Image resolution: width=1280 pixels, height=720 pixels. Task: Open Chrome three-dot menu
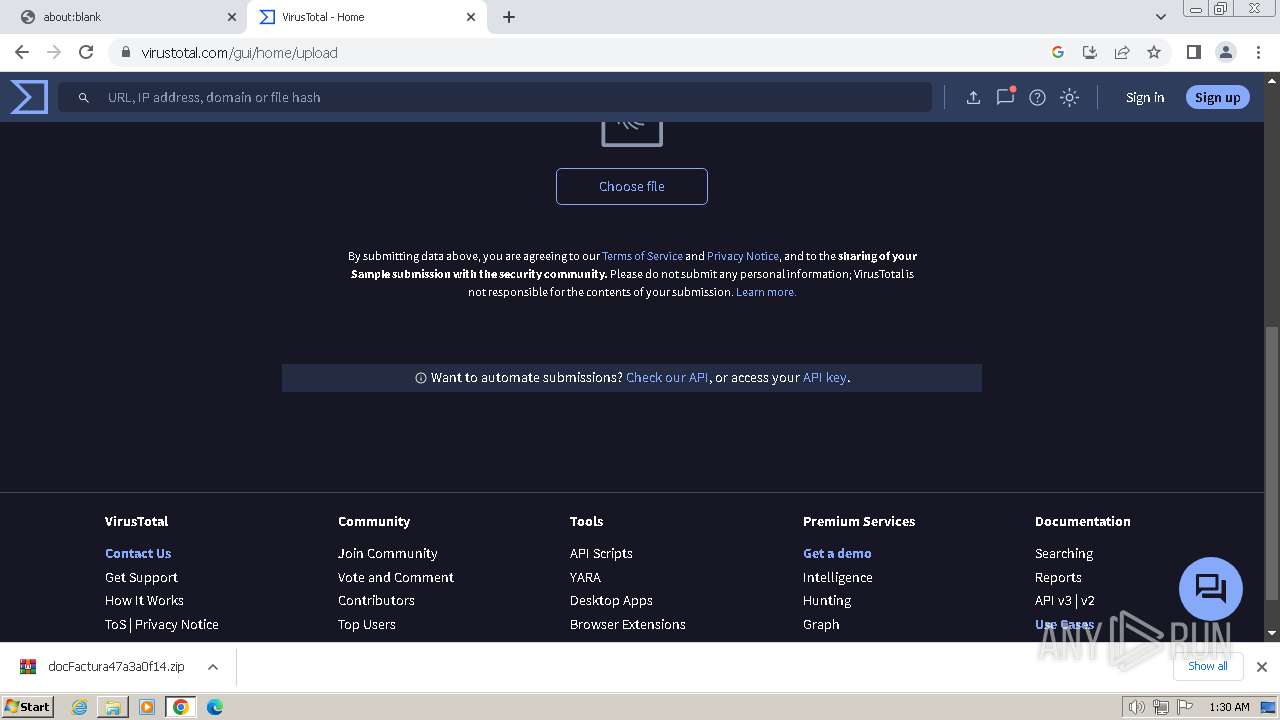(1258, 52)
